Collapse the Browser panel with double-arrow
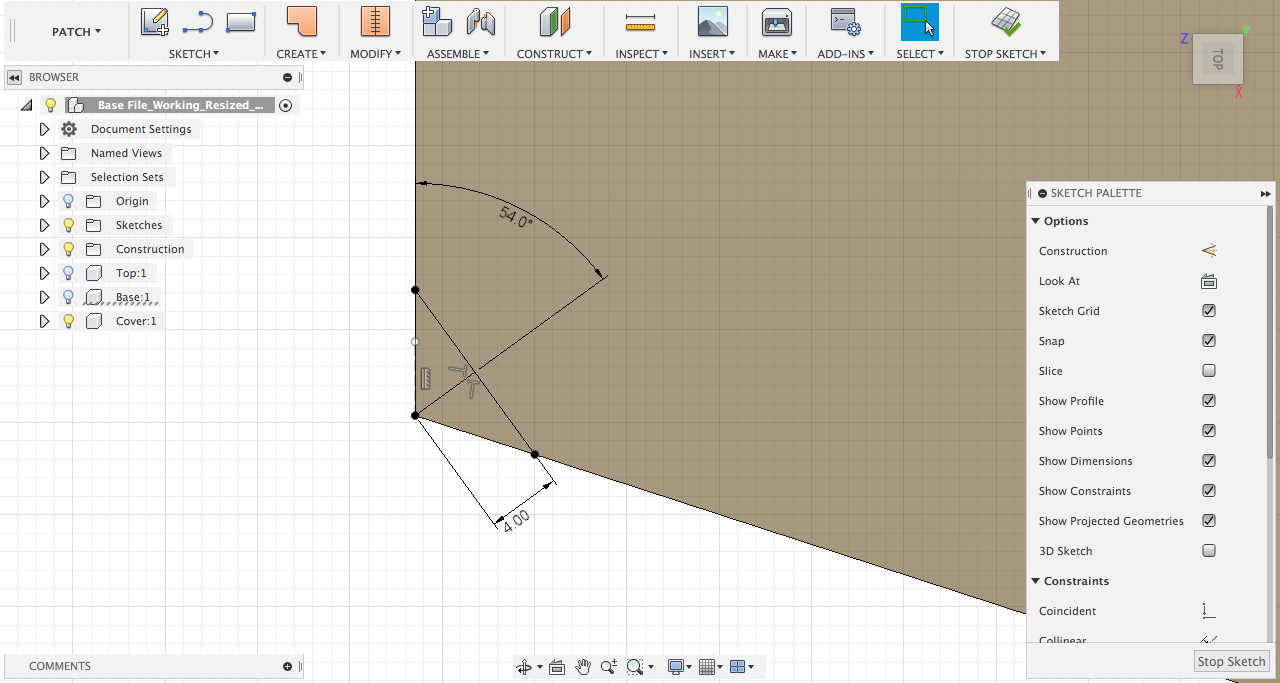The width and height of the screenshot is (1280, 683). click(x=14, y=77)
